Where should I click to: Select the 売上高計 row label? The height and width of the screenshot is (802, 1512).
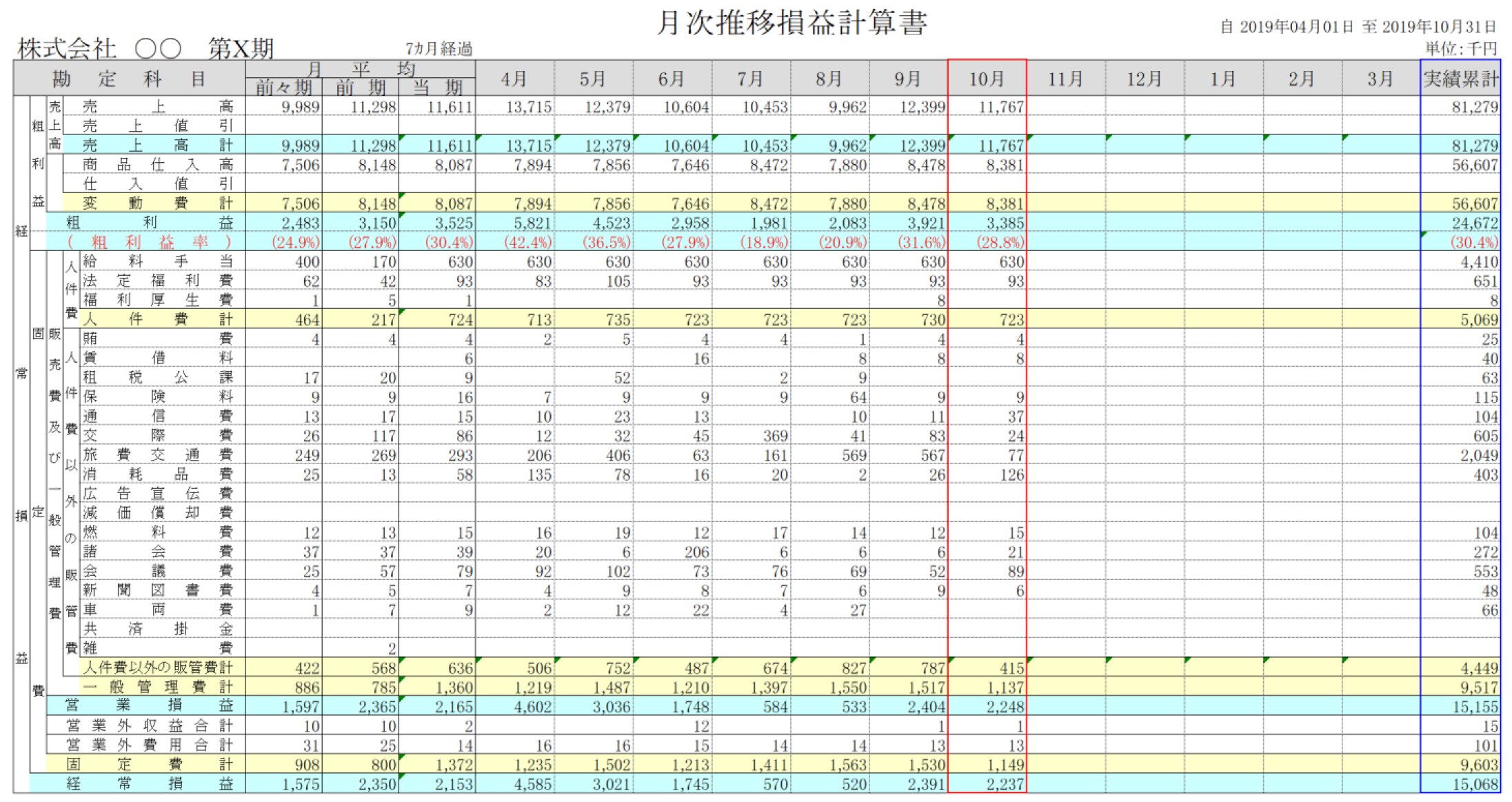[157, 145]
